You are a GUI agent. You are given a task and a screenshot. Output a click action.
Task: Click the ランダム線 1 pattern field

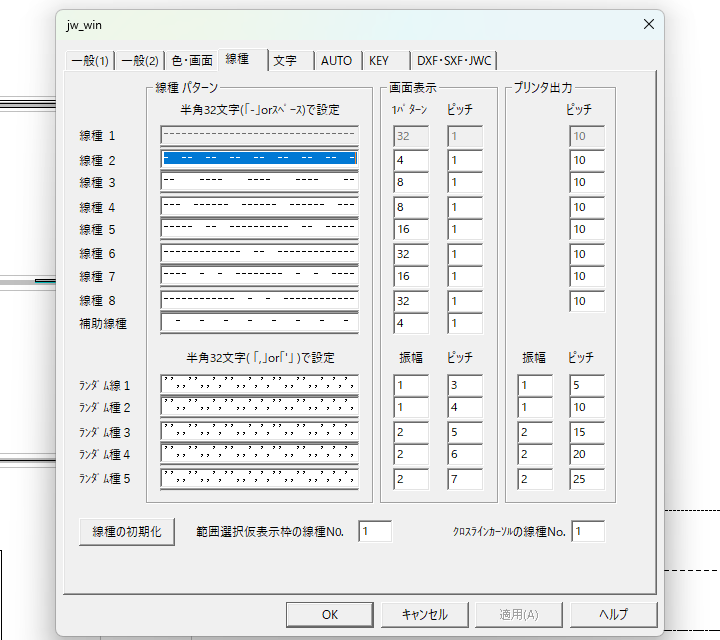(x=259, y=384)
